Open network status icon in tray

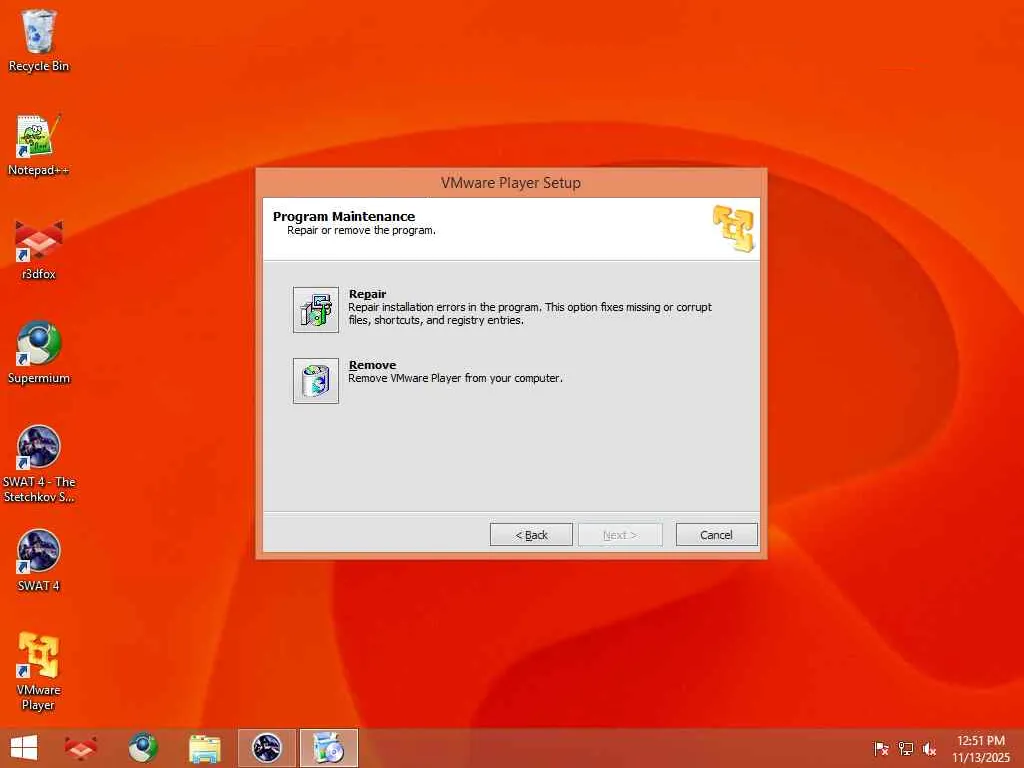906,748
